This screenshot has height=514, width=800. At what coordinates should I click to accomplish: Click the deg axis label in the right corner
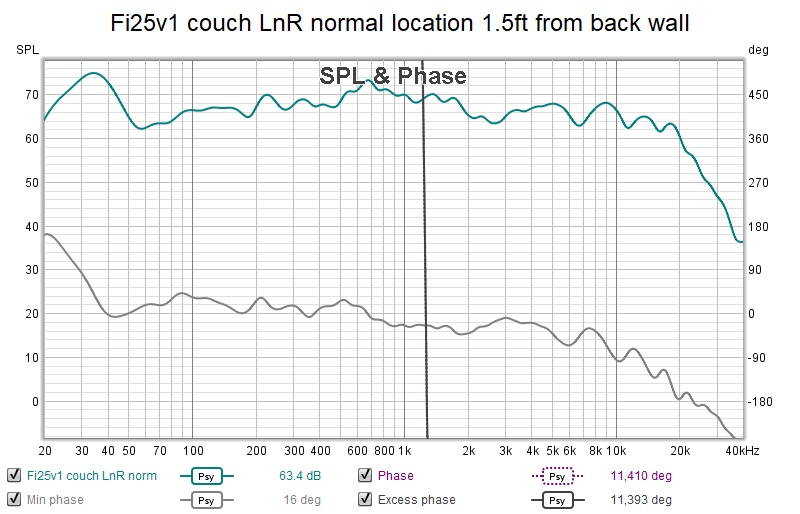point(758,50)
